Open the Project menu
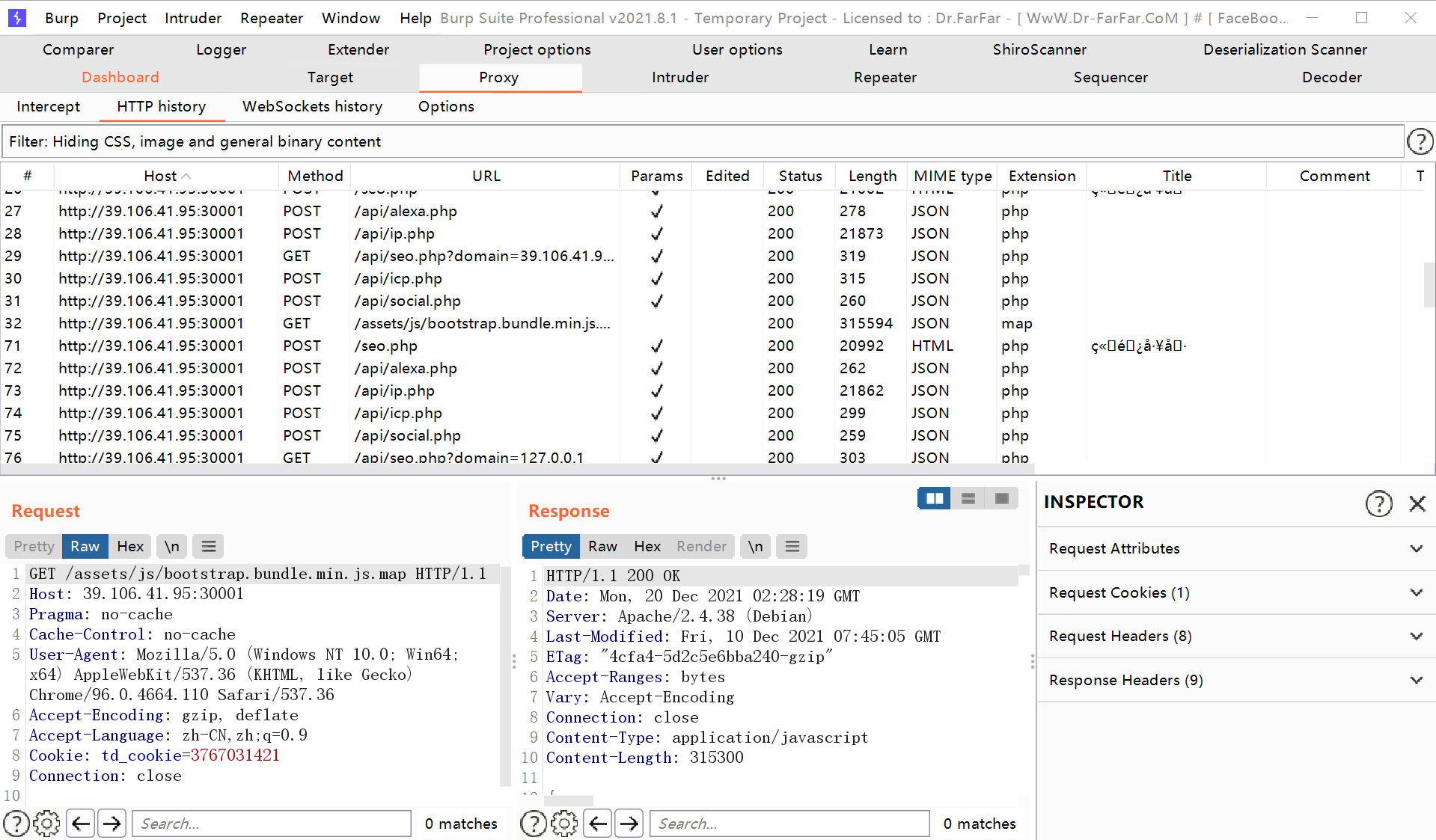 coord(122,18)
